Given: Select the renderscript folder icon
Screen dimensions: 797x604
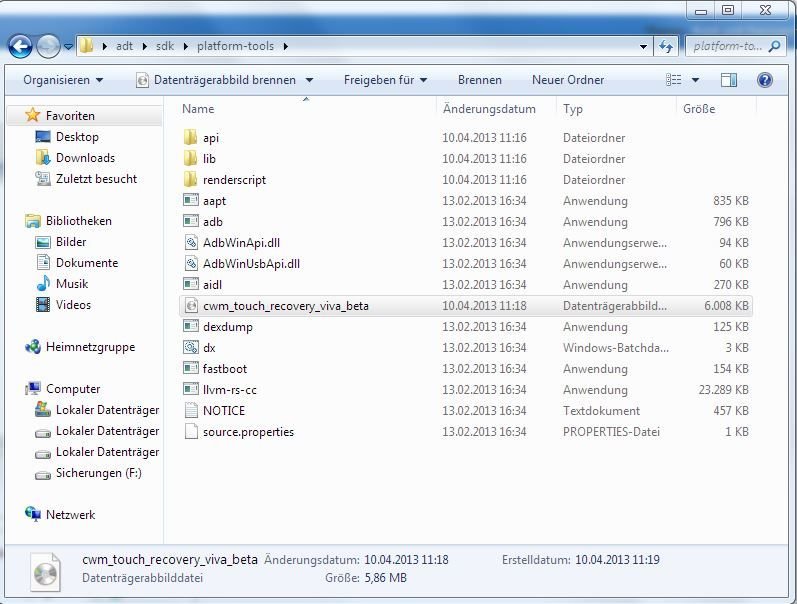Looking at the screenshot, I should pyautogui.click(x=191, y=179).
